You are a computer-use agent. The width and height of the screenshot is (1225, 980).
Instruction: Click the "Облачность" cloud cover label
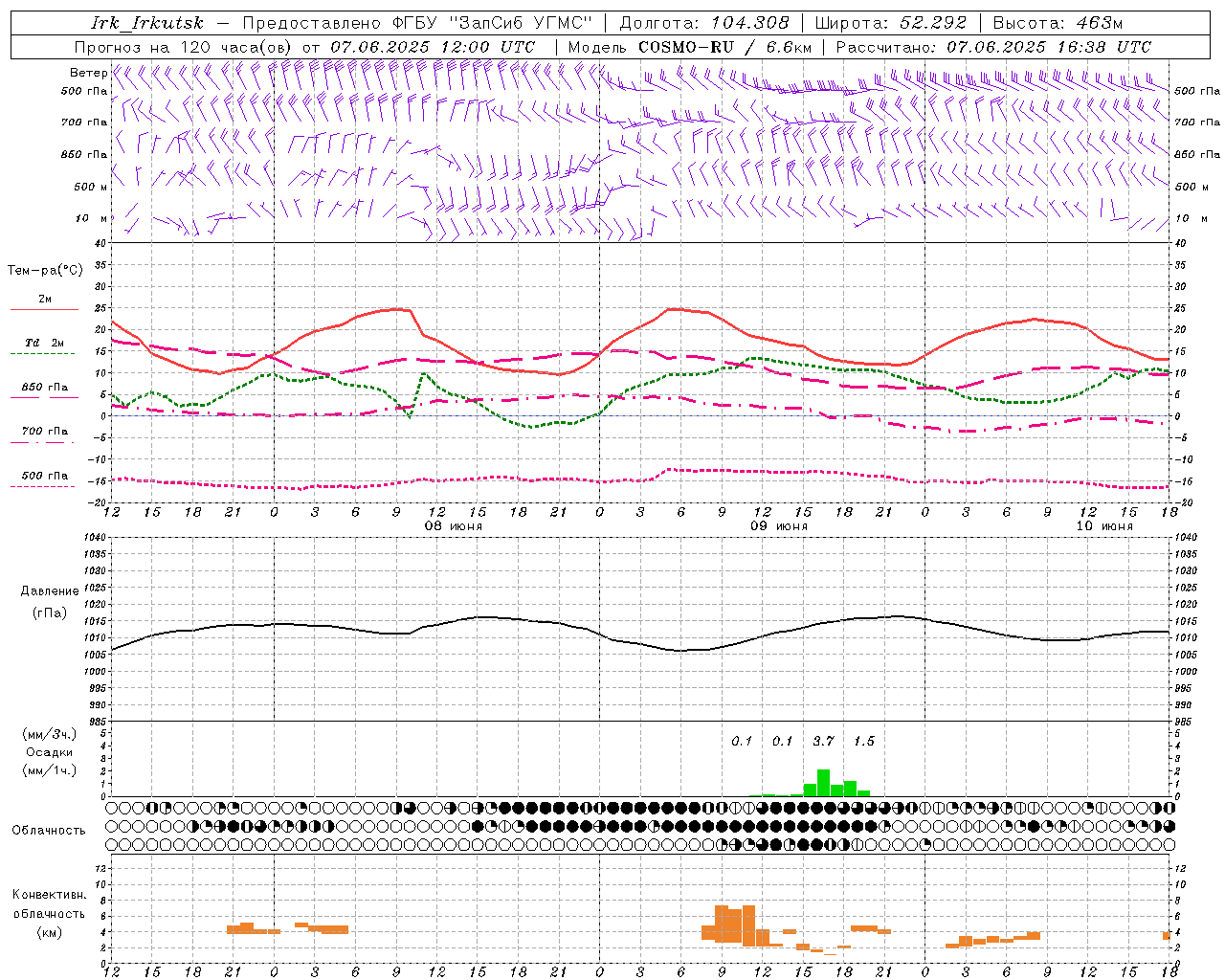(x=49, y=830)
